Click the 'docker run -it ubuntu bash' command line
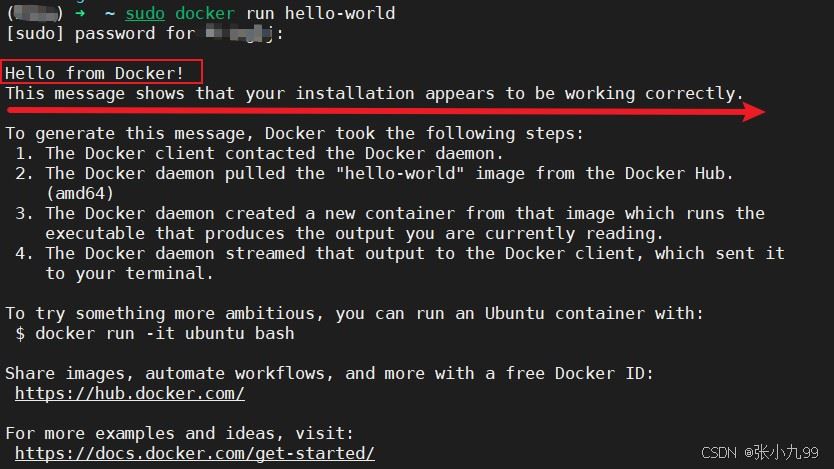This screenshot has width=834, height=469. [155, 333]
